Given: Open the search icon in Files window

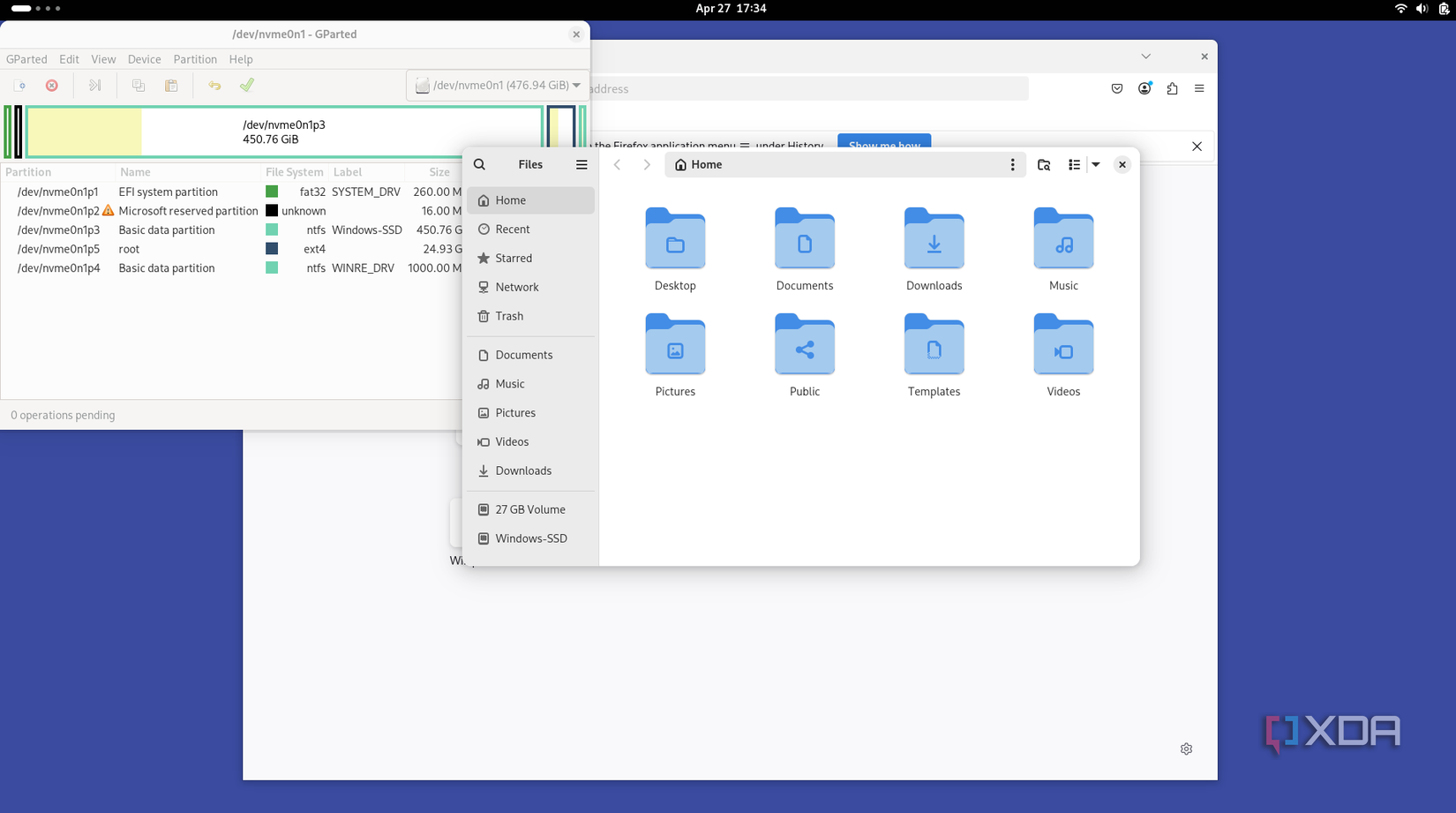Looking at the screenshot, I should (479, 164).
